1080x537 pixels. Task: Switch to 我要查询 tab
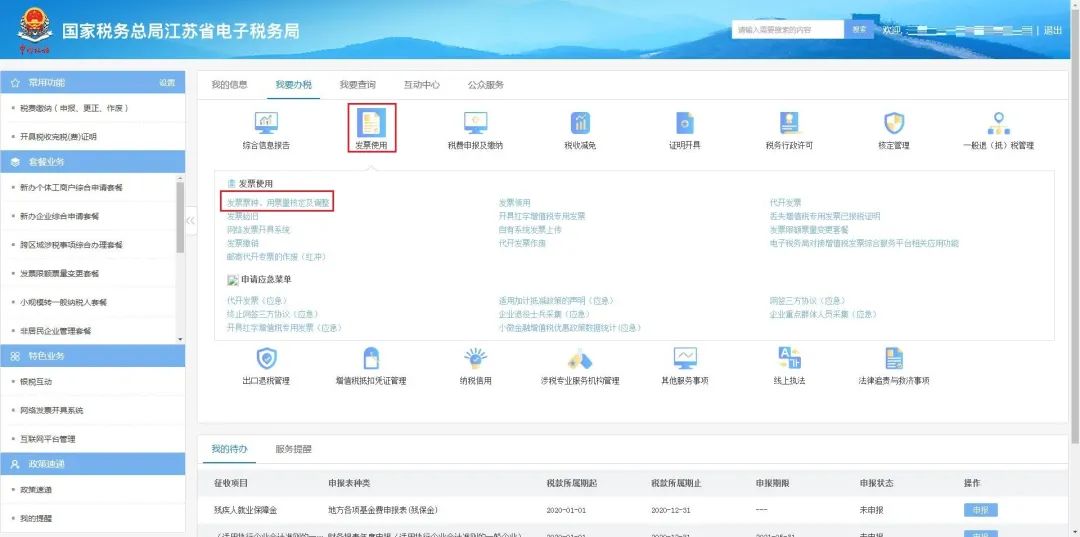click(x=357, y=85)
